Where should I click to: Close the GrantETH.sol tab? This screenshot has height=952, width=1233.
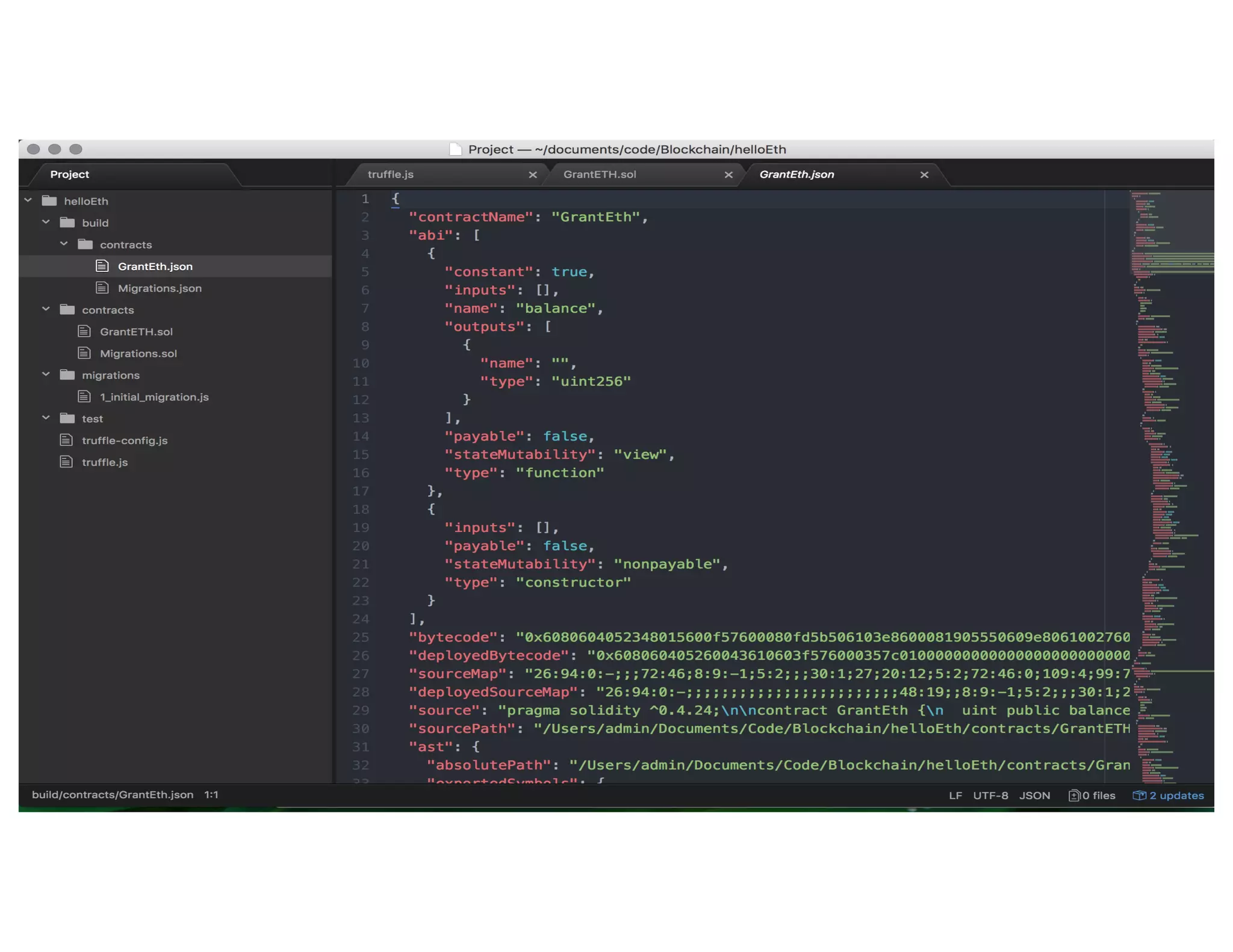click(x=728, y=175)
